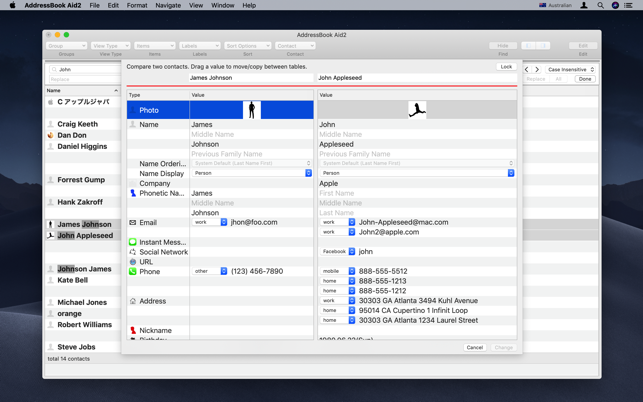Open the Navigate menu

point(168,5)
